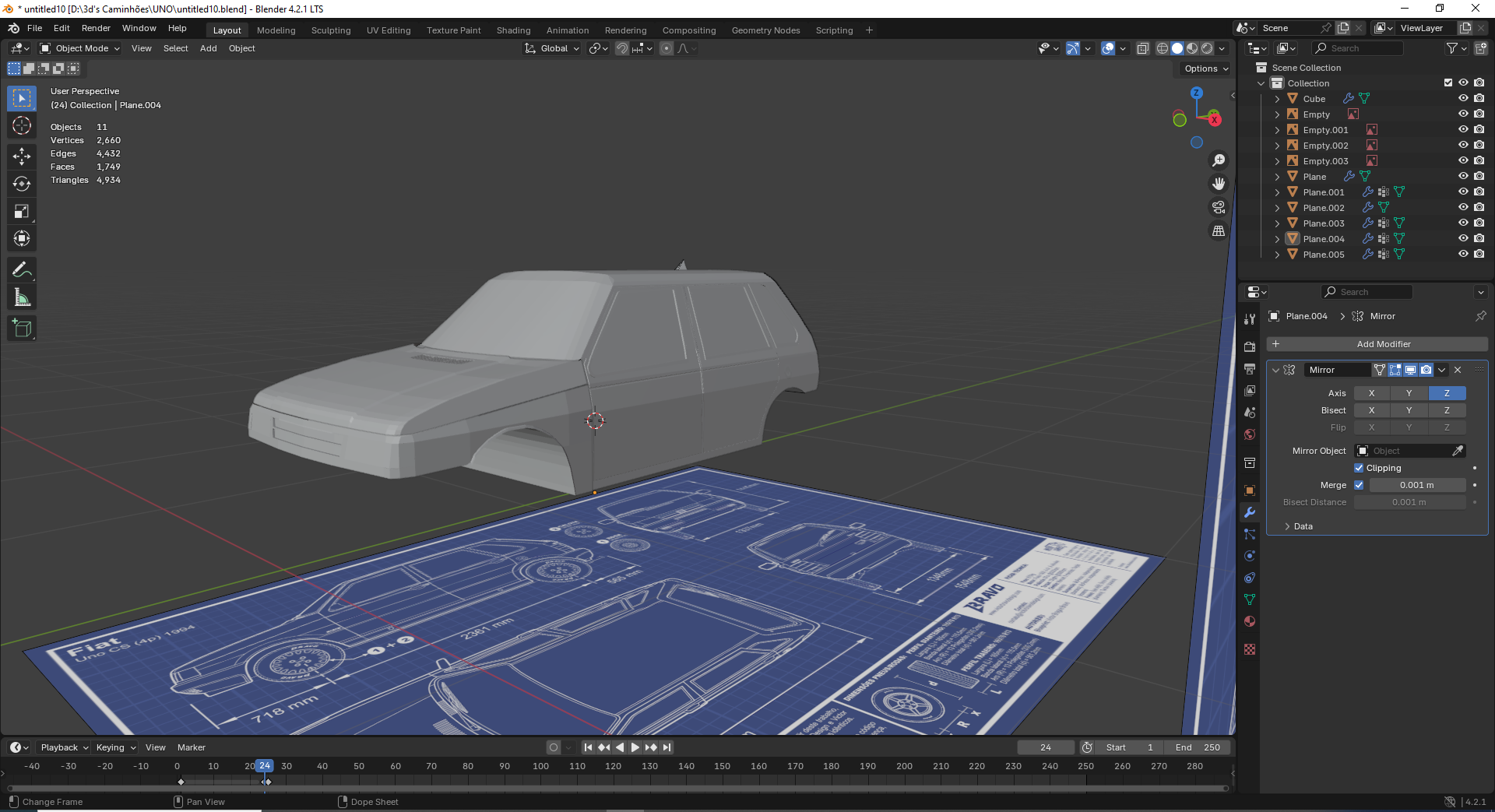Open the Object Mode dropdown

coord(80,48)
